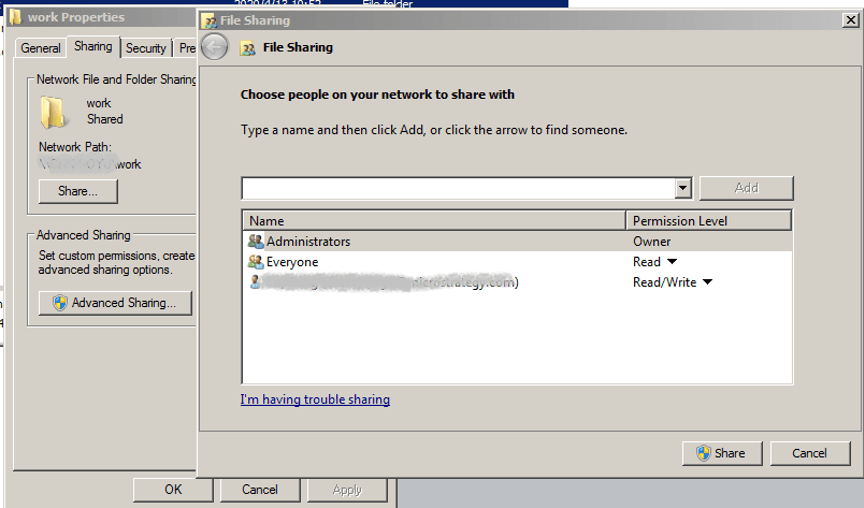Open the name combo box dropdown arrow
Image resolution: width=864 pixels, height=508 pixels.
683,188
